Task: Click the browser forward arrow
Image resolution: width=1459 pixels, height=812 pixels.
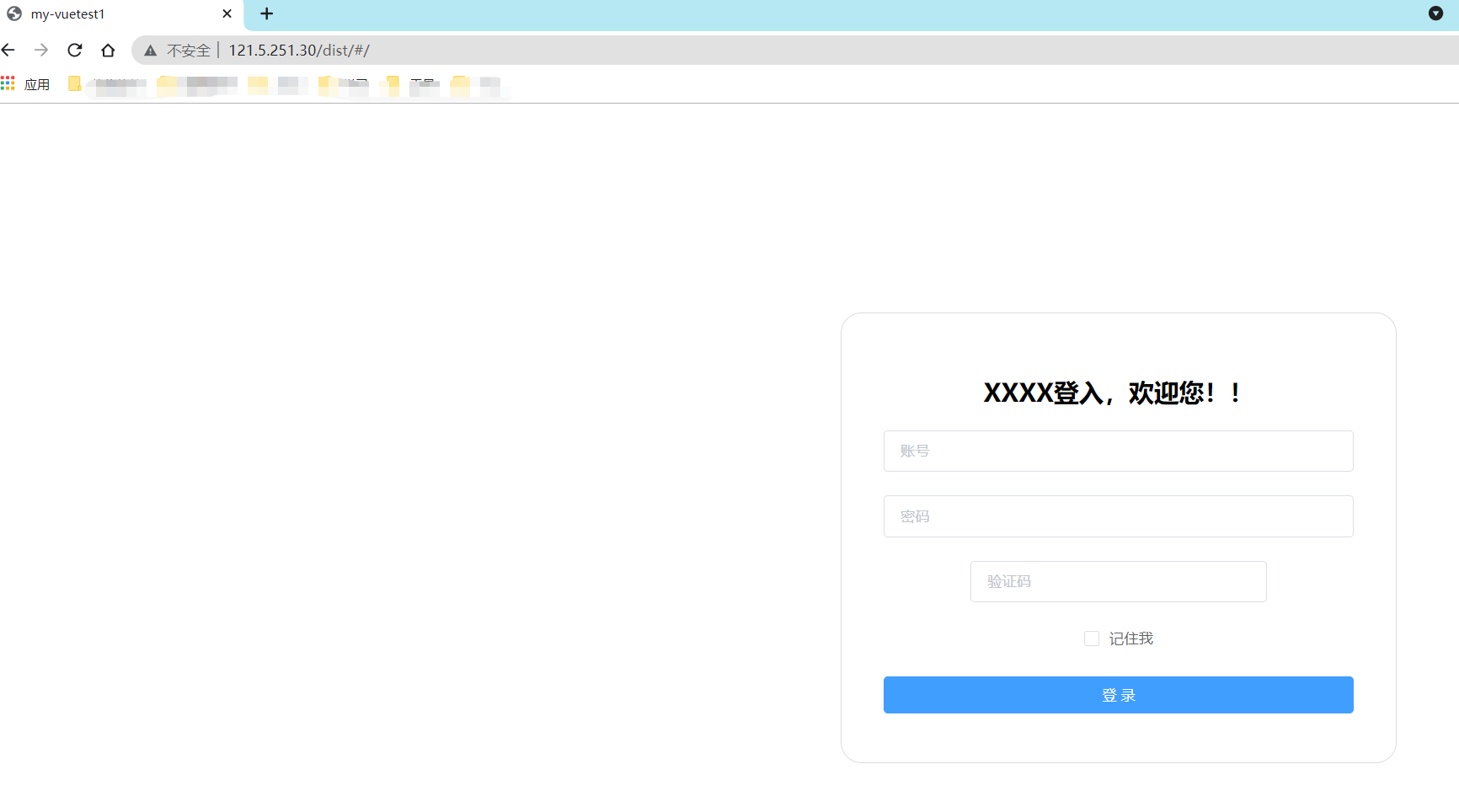Action: [x=41, y=51]
